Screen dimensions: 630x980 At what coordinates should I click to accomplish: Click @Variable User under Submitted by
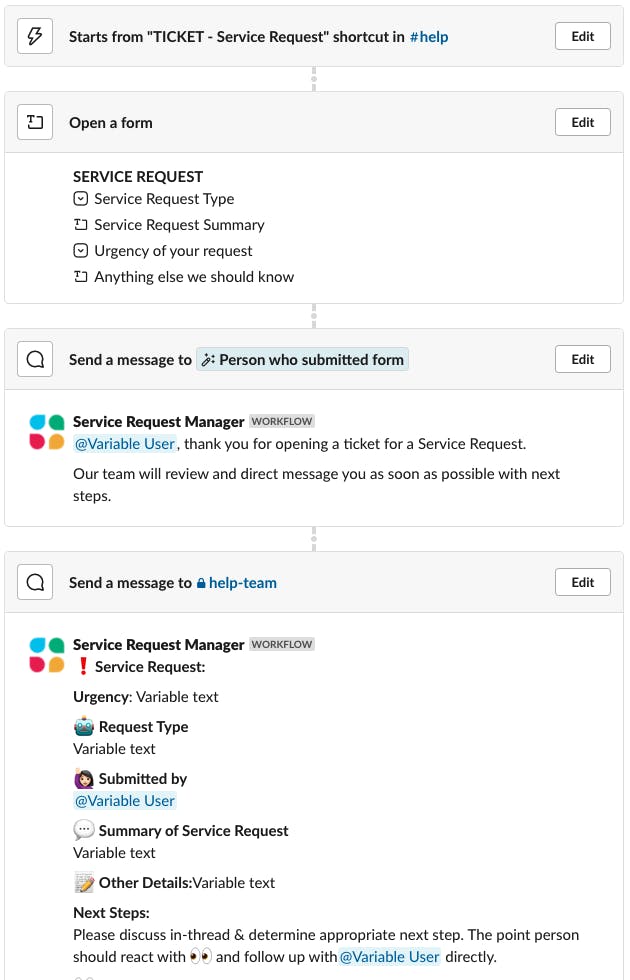(125, 801)
